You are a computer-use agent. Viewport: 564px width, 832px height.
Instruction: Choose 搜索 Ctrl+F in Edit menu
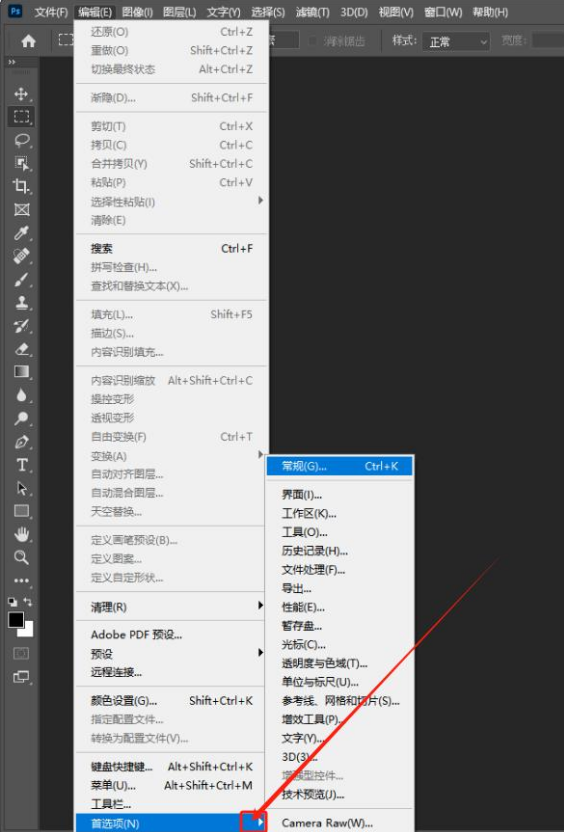171,248
